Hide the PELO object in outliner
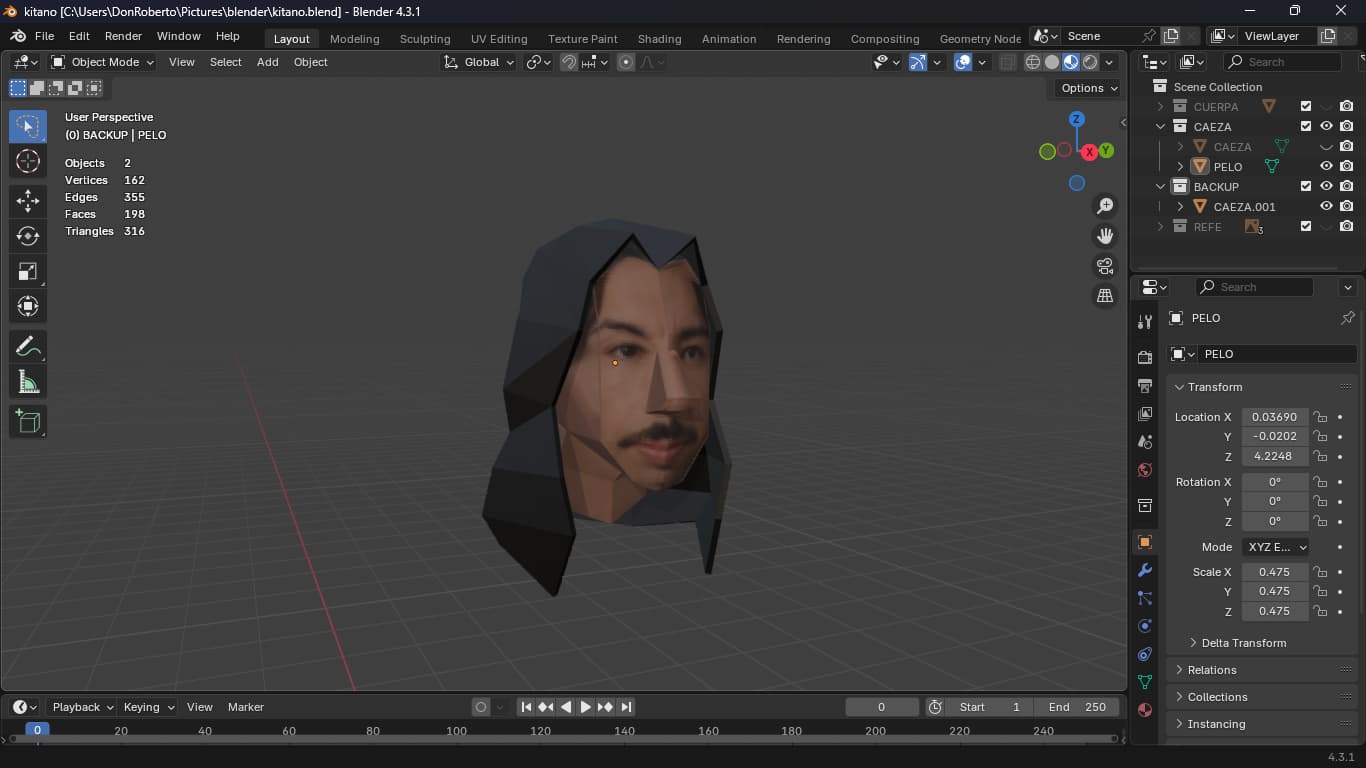Screen dimensions: 1366x768 (1326, 167)
